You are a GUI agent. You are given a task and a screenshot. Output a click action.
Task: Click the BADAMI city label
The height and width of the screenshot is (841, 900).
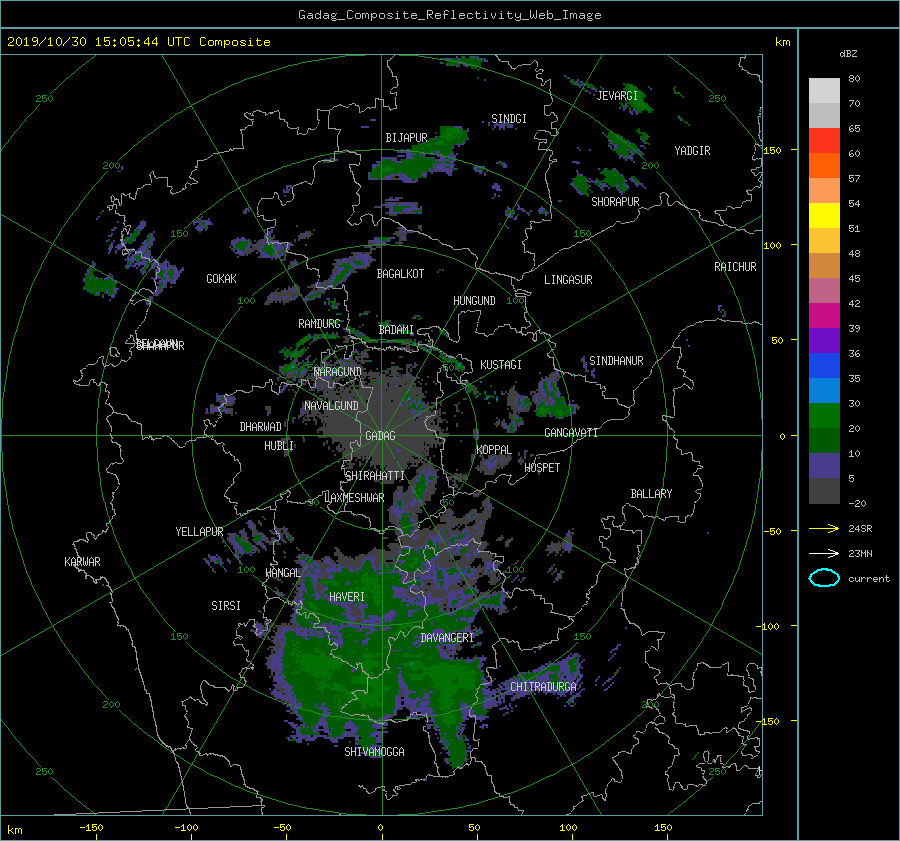pos(396,330)
